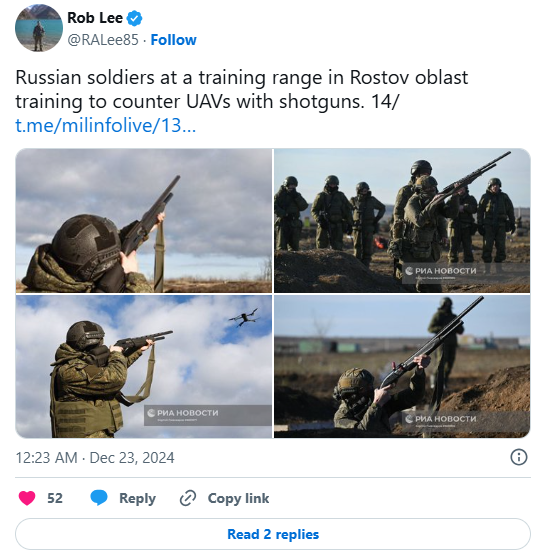Open the info circle icon beside date
The height and width of the screenshot is (550, 547).
[x=519, y=457]
